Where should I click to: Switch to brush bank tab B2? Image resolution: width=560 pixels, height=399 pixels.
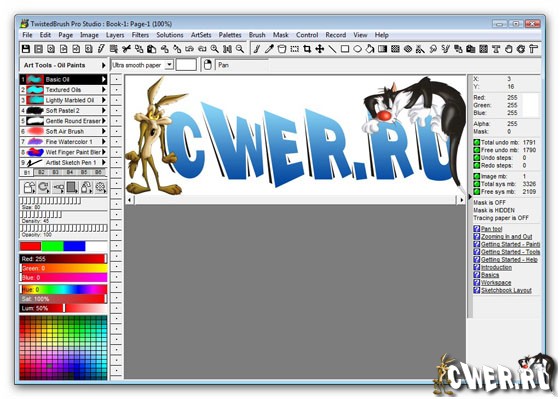tap(41, 173)
